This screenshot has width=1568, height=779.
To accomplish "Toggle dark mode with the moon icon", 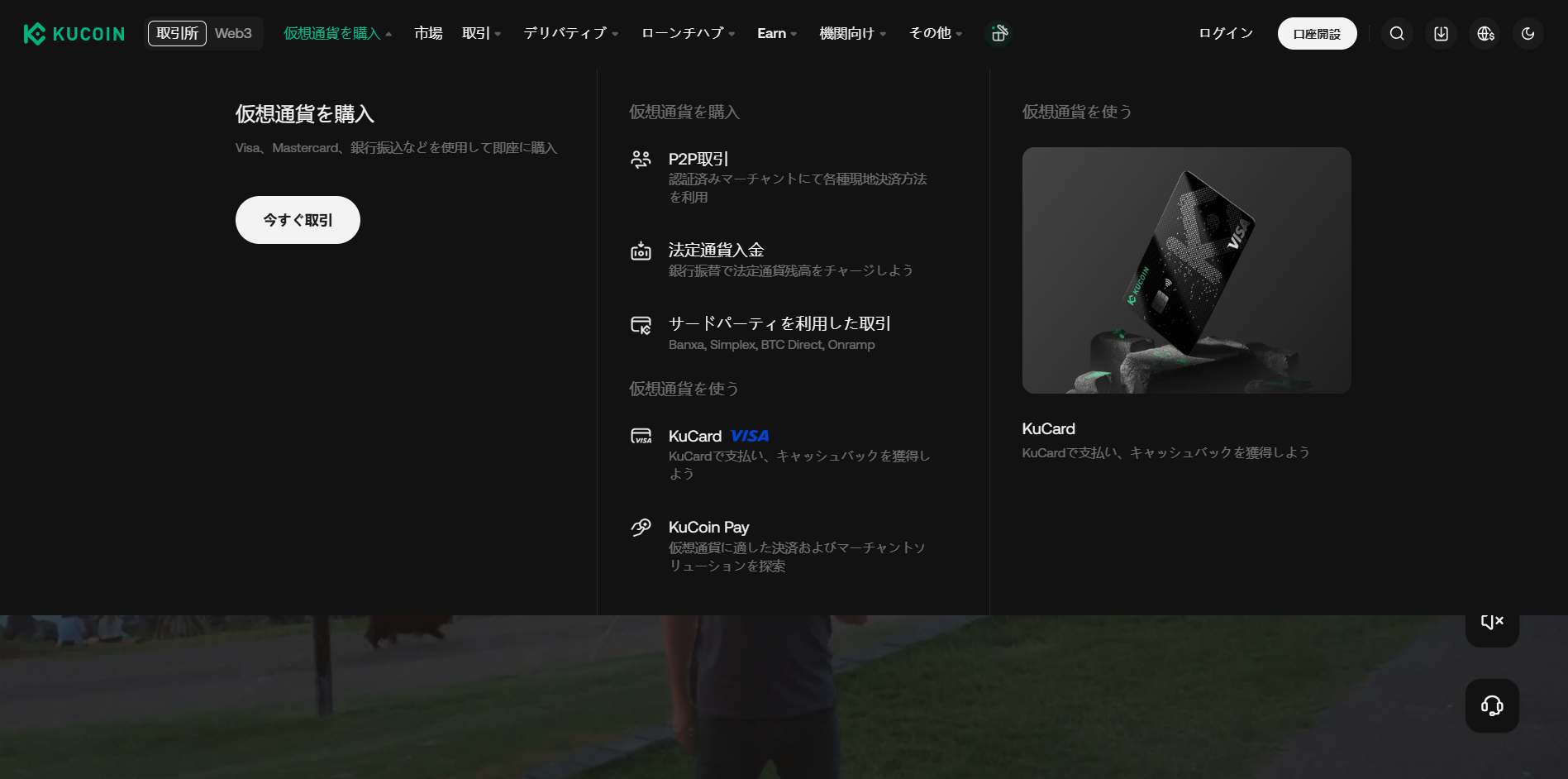I will (1527, 33).
